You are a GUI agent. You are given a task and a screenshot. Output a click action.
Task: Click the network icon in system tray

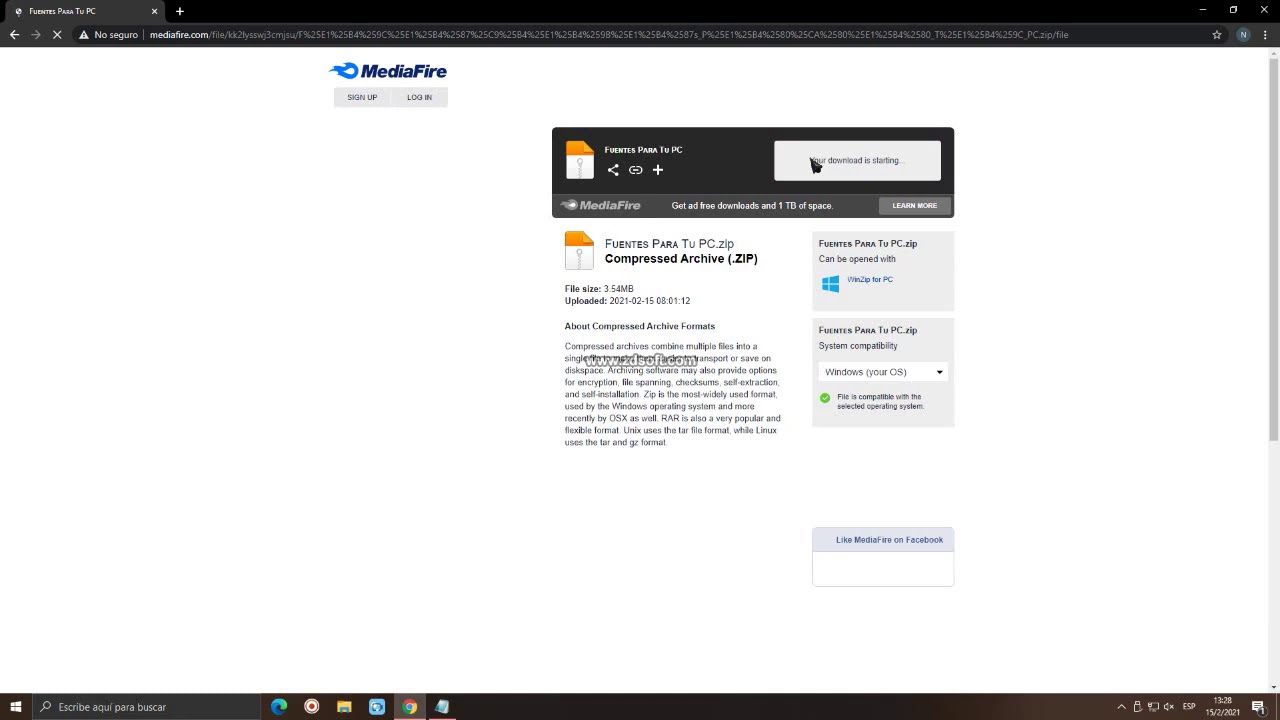(1153, 707)
